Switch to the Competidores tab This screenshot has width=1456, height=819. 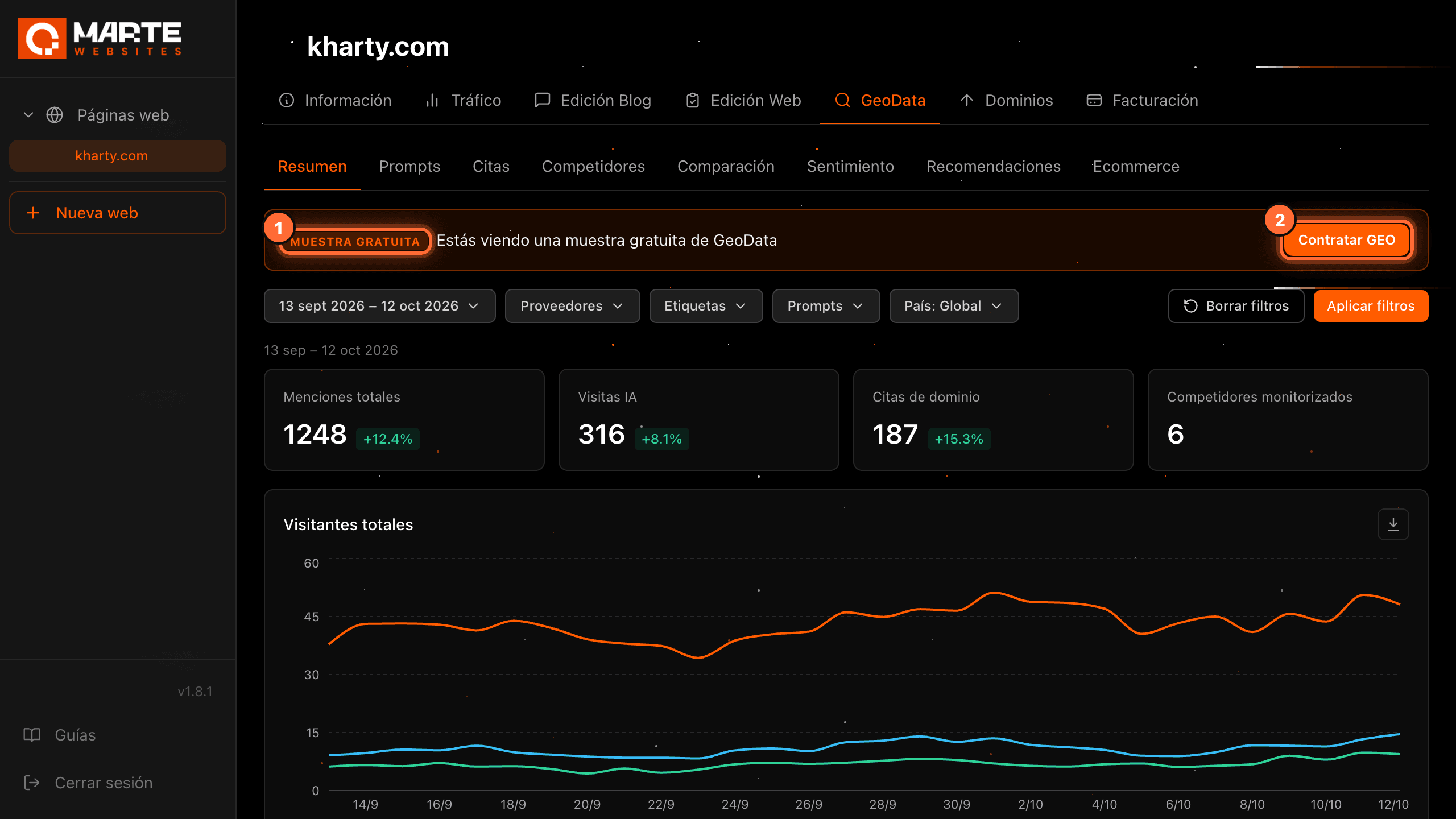593,166
